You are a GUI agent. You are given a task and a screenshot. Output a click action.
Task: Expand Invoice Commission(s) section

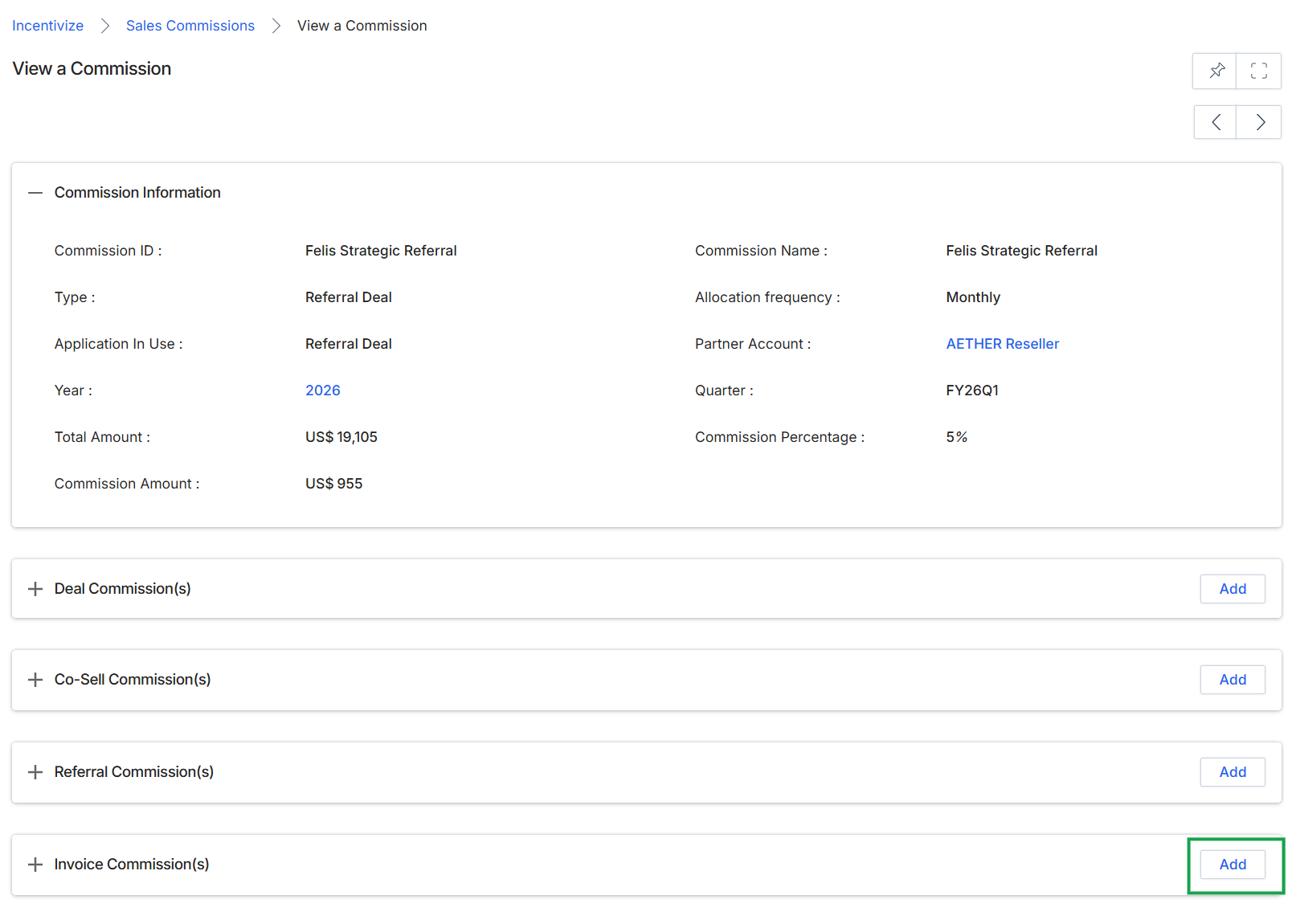tap(35, 865)
